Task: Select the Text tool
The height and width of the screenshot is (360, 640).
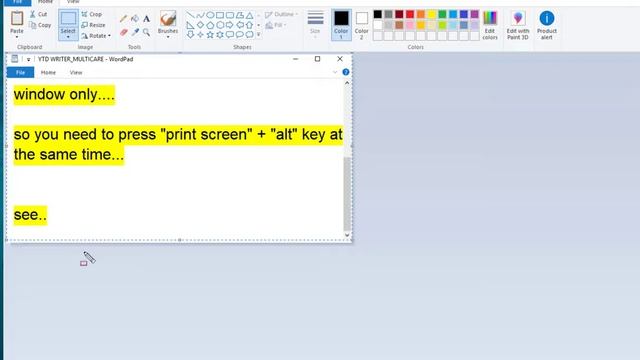Action: (147, 18)
